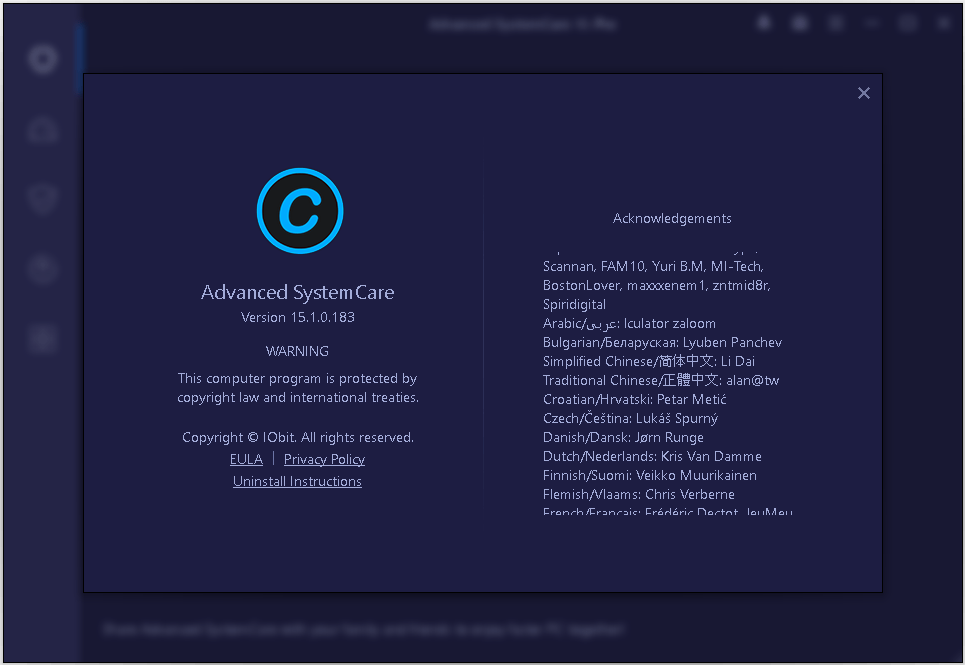The width and height of the screenshot is (965, 665).
Task: Click the BostonLover, maxxxenem1 credits line
Action: point(657,285)
